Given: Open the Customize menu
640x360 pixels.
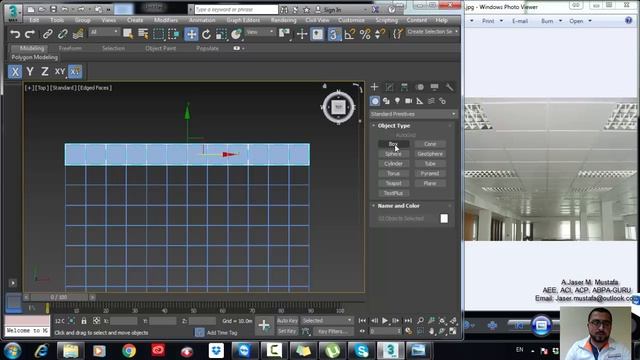Looking at the screenshot, I should pyautogui.click(x=351, y=20).
